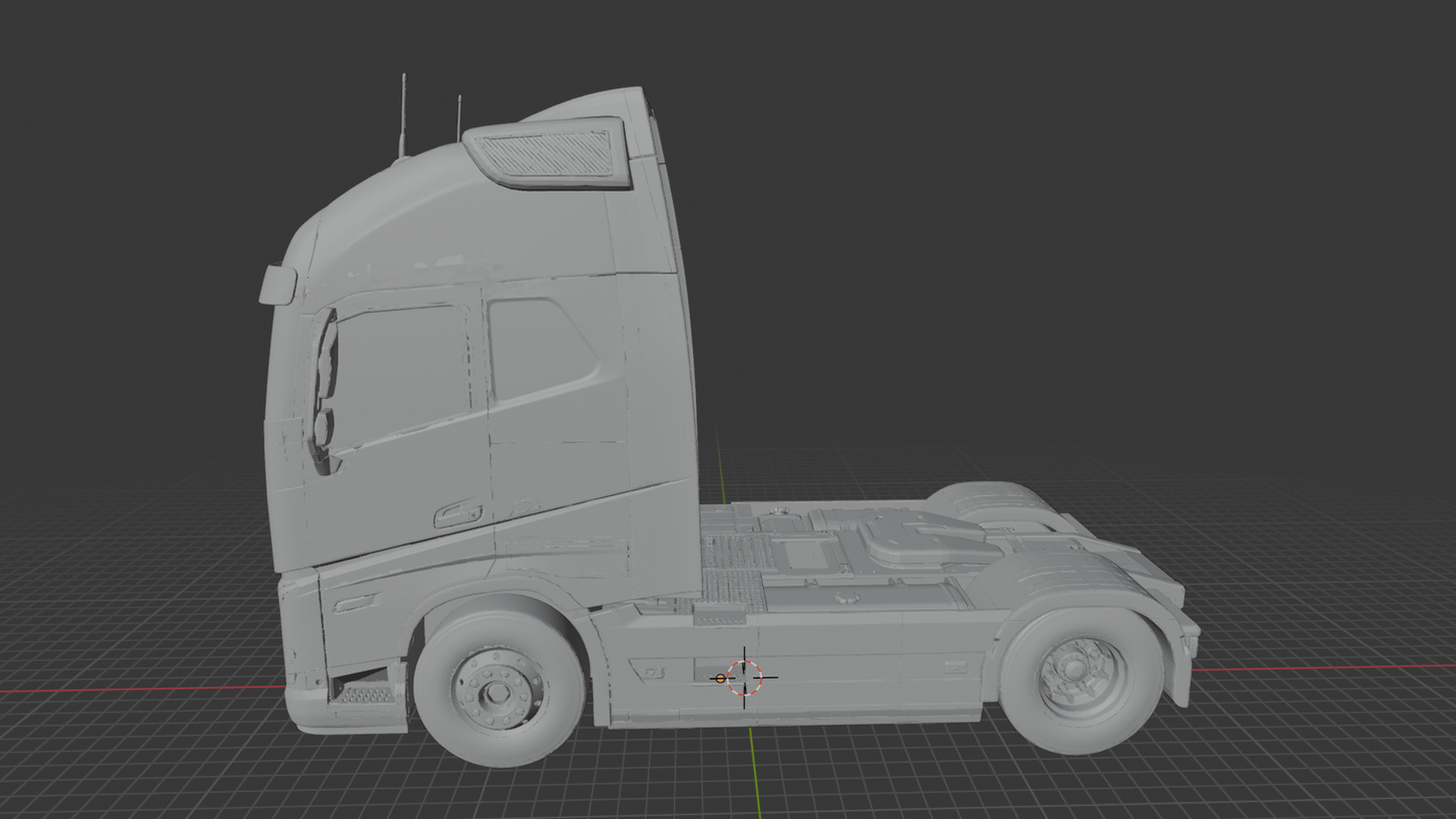Viewport: 1456px width, 819px height.
Task: Click the sun visor above the windshield
Action: coord(278,284)
